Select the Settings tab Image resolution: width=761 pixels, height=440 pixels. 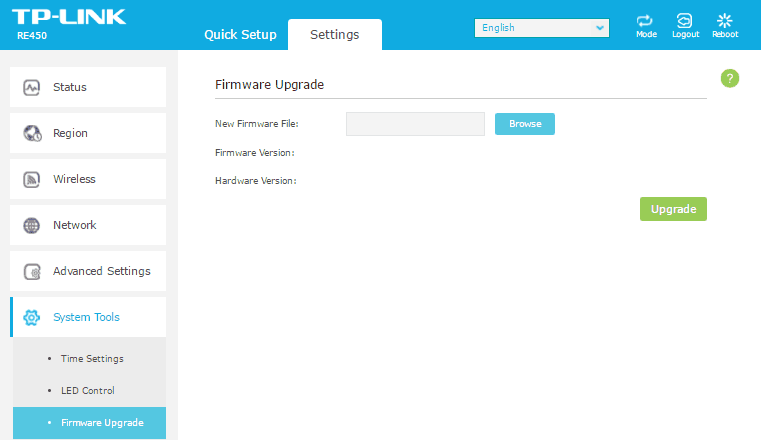pyautogui.click(x=335, y=34)
